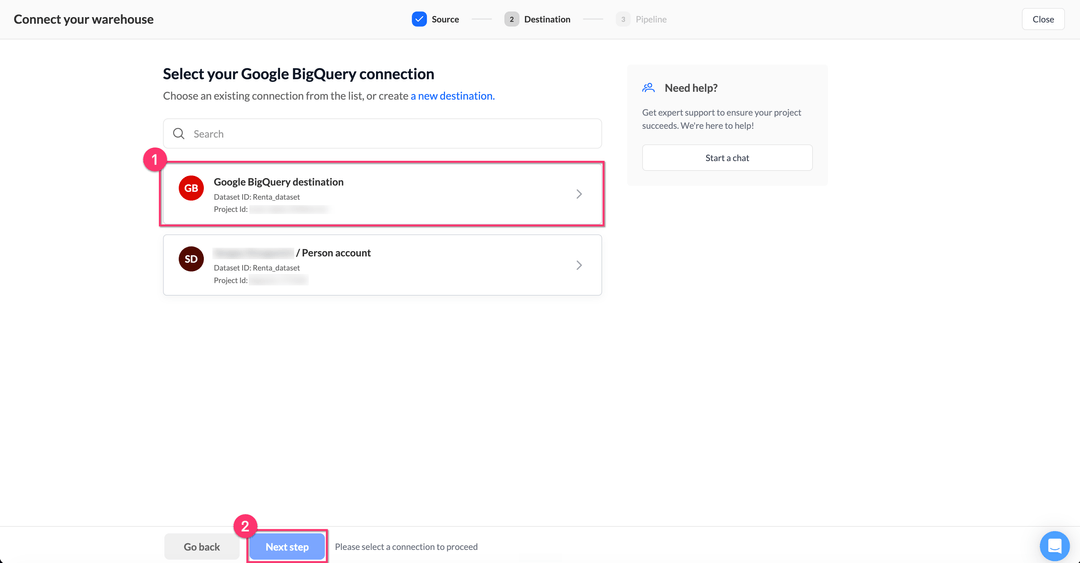
Task: Click the Need help people icon
Action: (648, 88)
